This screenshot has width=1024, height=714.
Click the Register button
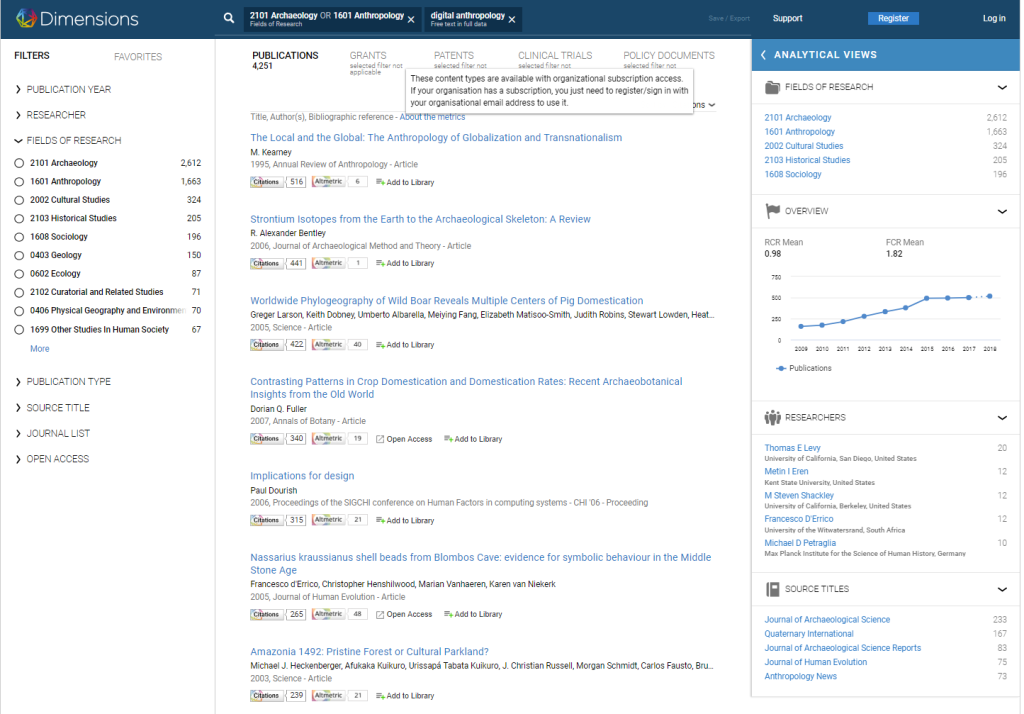click(x=894, y=18)
